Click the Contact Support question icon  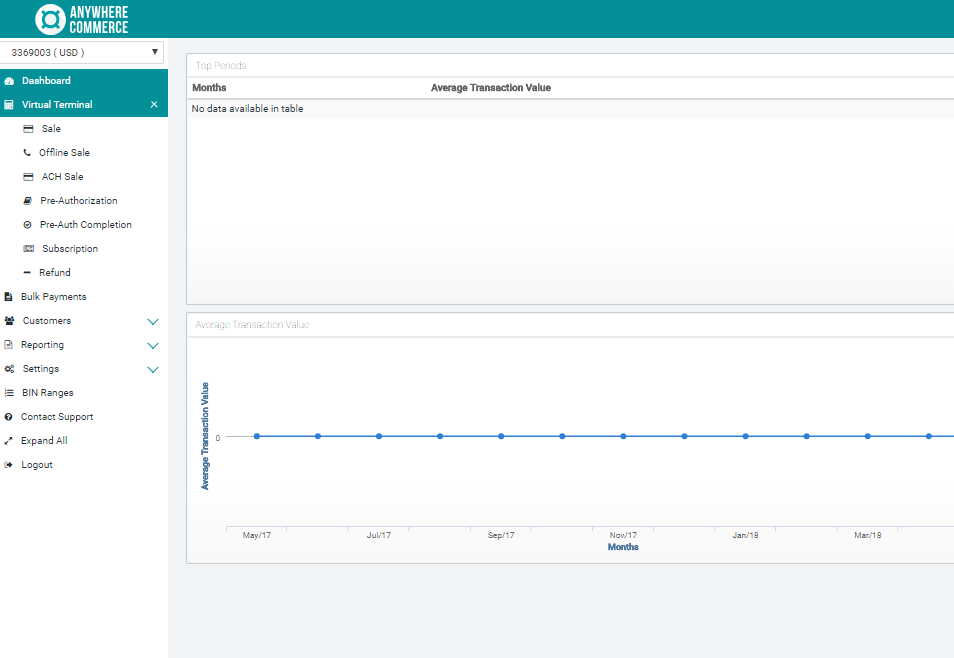click(x=9, y=417)
